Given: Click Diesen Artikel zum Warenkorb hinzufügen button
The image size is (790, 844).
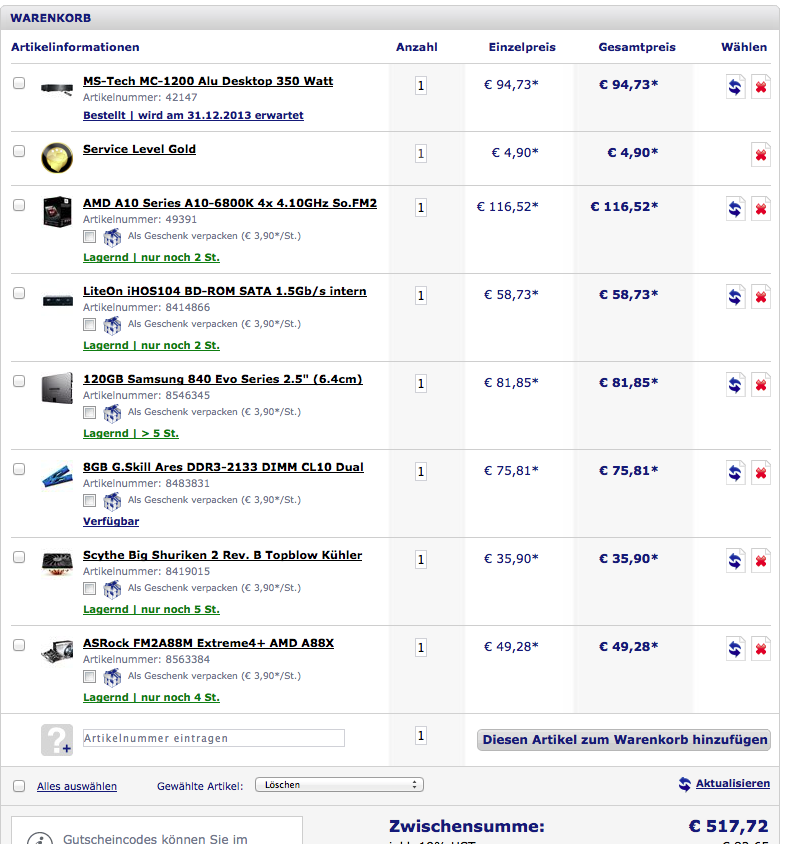Looking at the screenshot, I should 624,740.
